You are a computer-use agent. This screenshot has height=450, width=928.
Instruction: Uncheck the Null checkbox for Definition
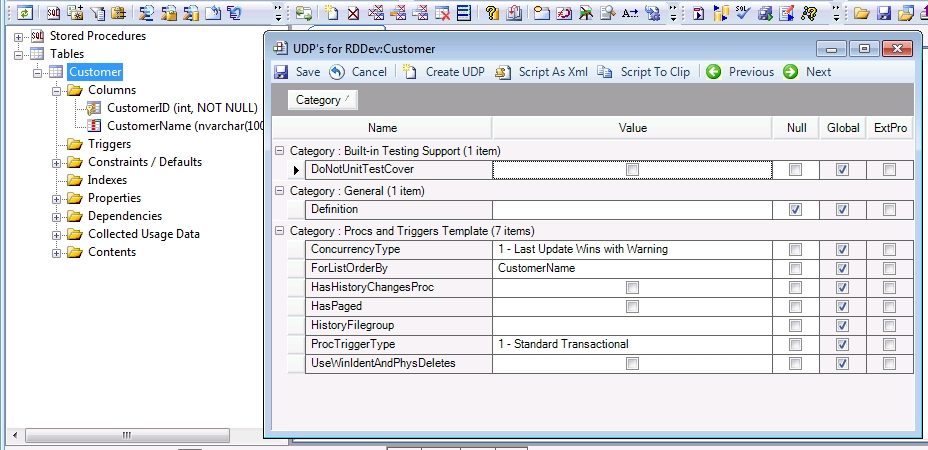pyautogui.click(x=795, y=210)
